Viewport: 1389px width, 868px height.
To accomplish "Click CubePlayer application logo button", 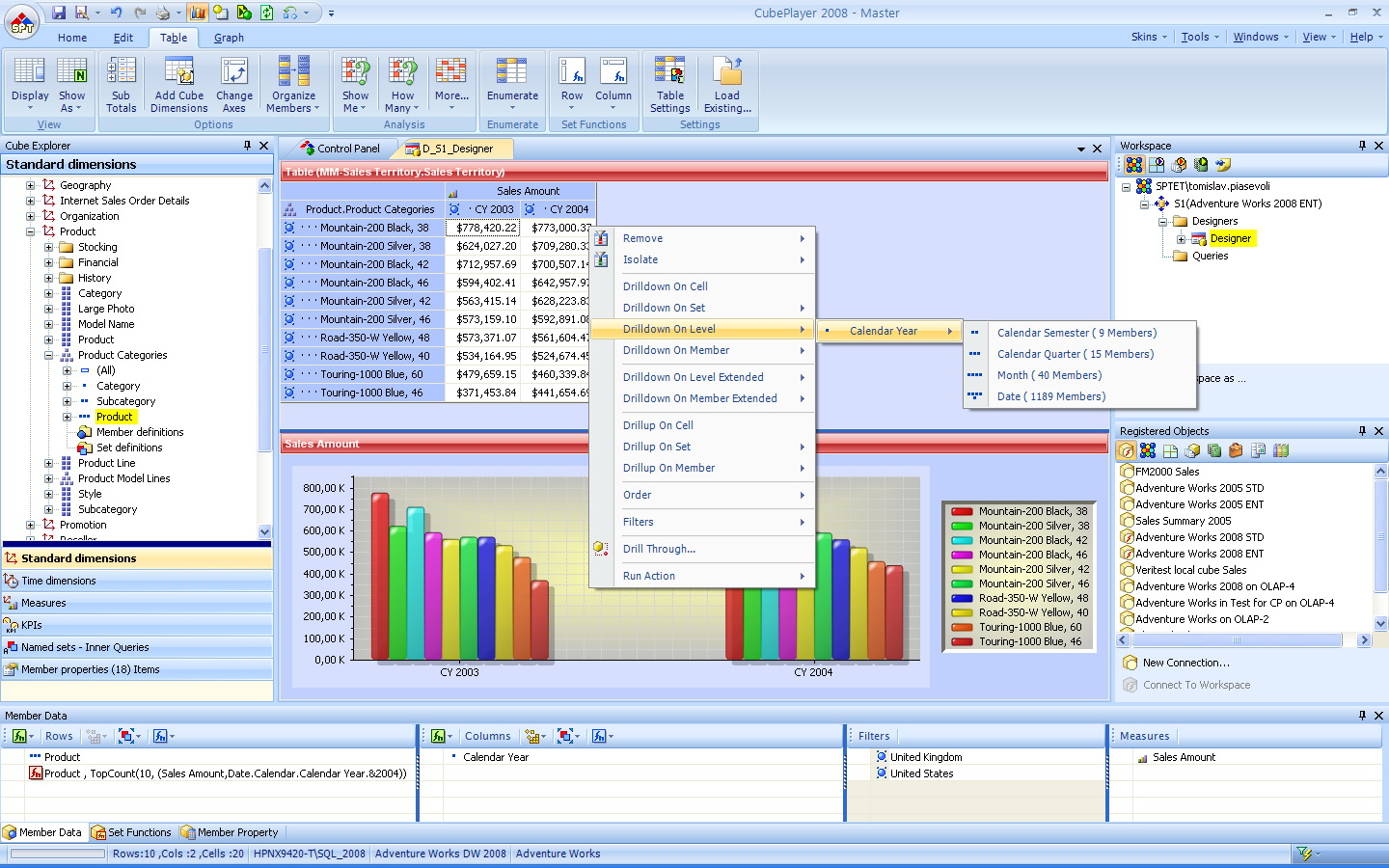I will (x=21, y=22).
